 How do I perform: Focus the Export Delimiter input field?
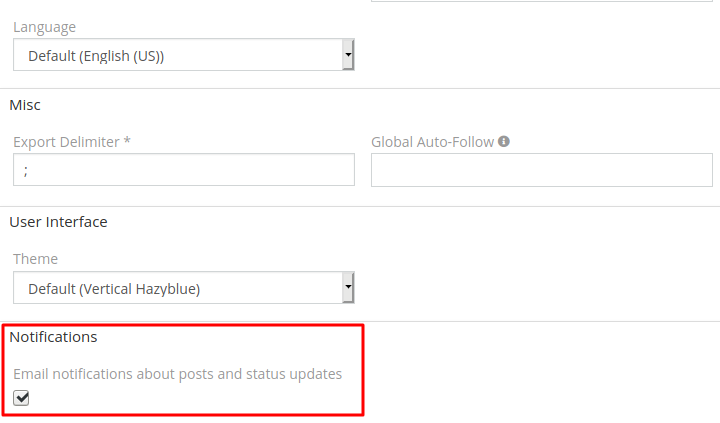(184, 170)
